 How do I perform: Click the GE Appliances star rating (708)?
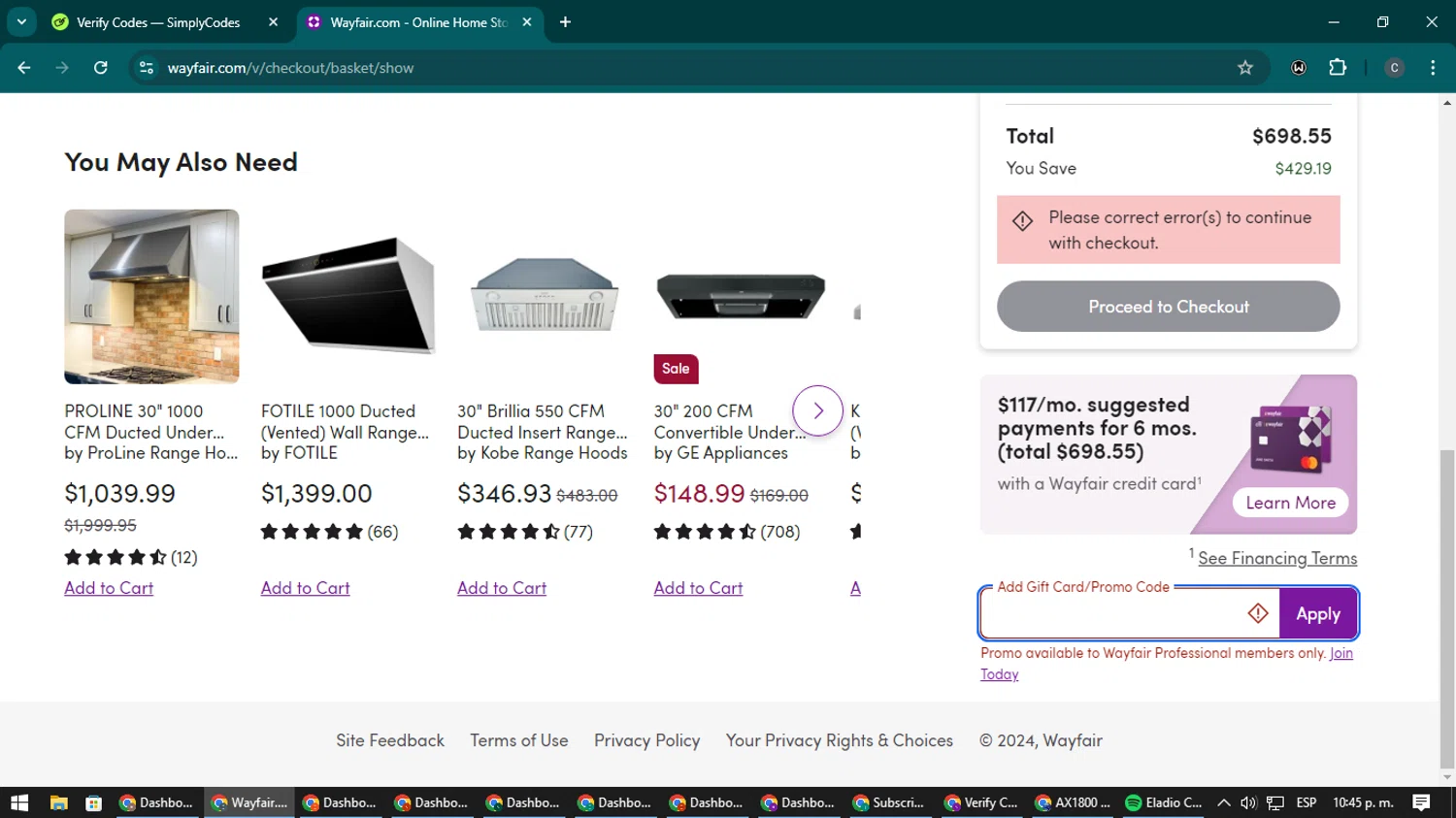727,532
